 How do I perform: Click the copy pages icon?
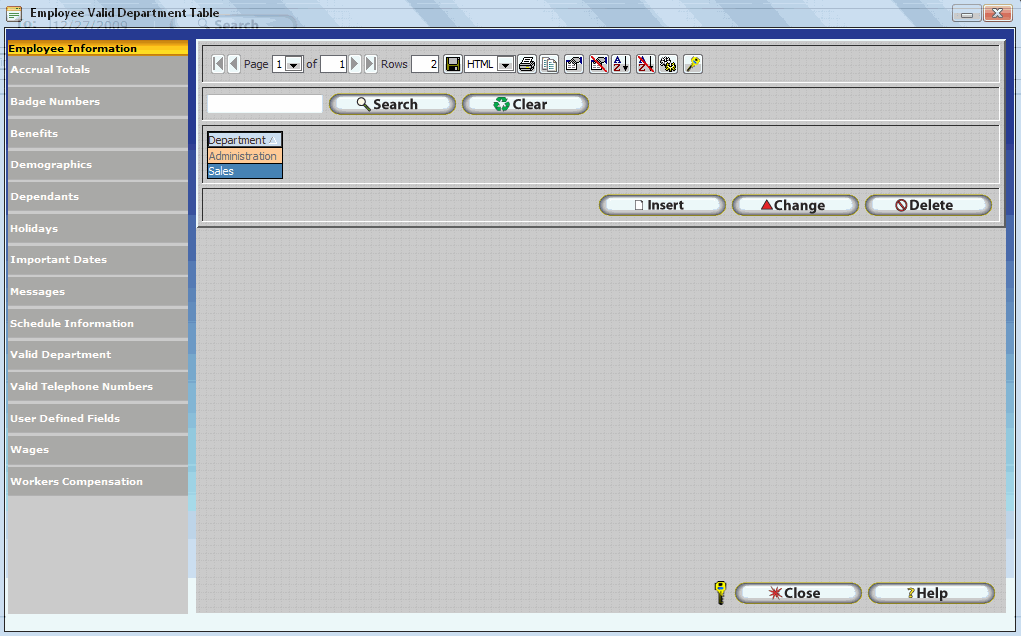(x=549, y=64)
